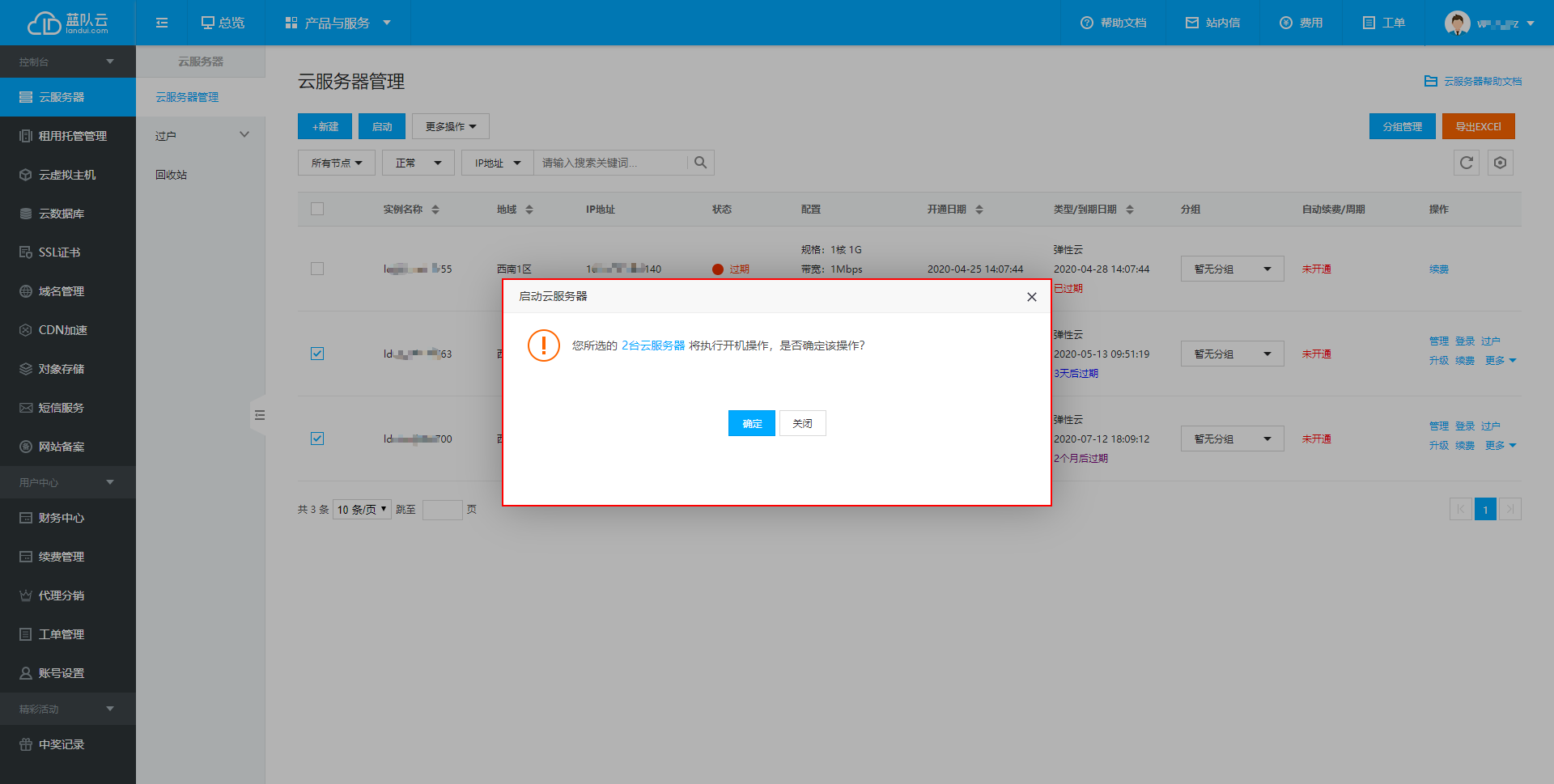The width and height of the screenshot is (1554, 784).
Task: Open SSL证书 in left sidebar
Action: (x=59, y=252)
